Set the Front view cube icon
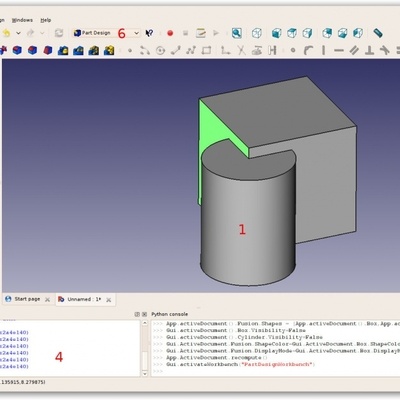Image resolution: width=400 pixels, height=400 pixels. pos(276,33)
